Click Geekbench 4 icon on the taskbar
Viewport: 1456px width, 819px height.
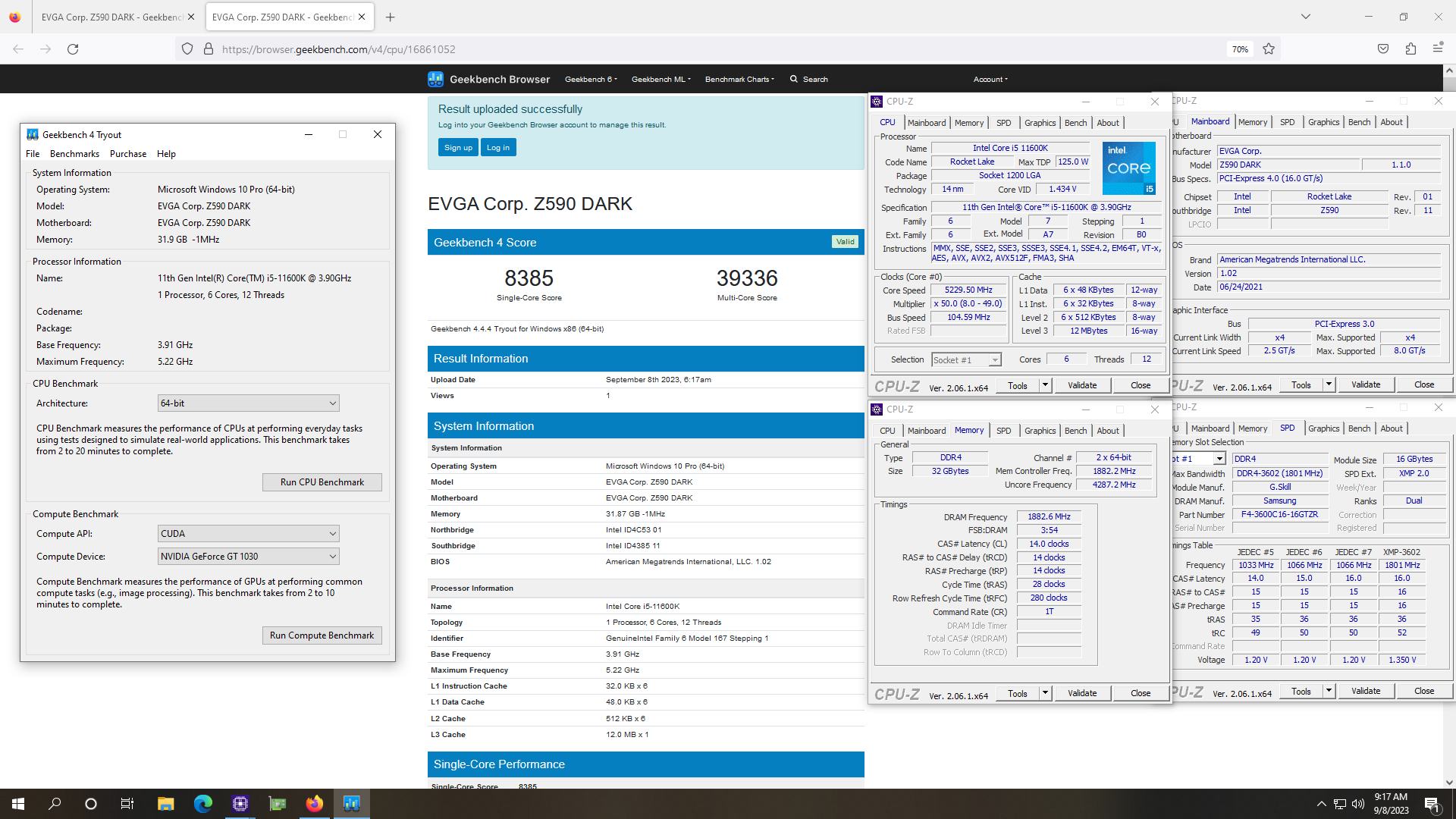352,804
